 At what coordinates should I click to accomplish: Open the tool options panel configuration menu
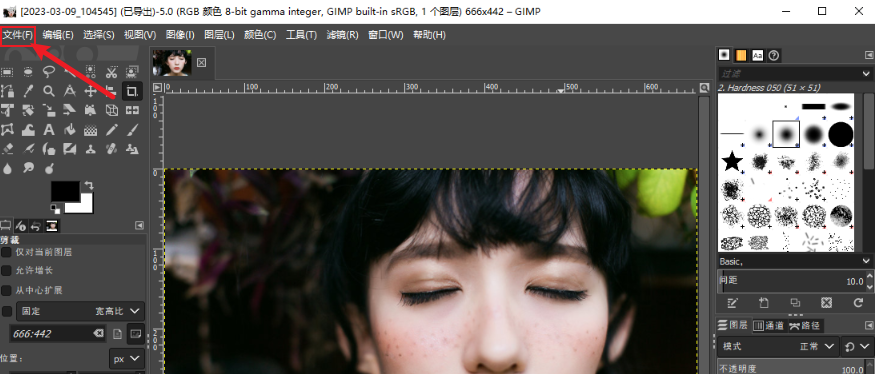[140, 226]
